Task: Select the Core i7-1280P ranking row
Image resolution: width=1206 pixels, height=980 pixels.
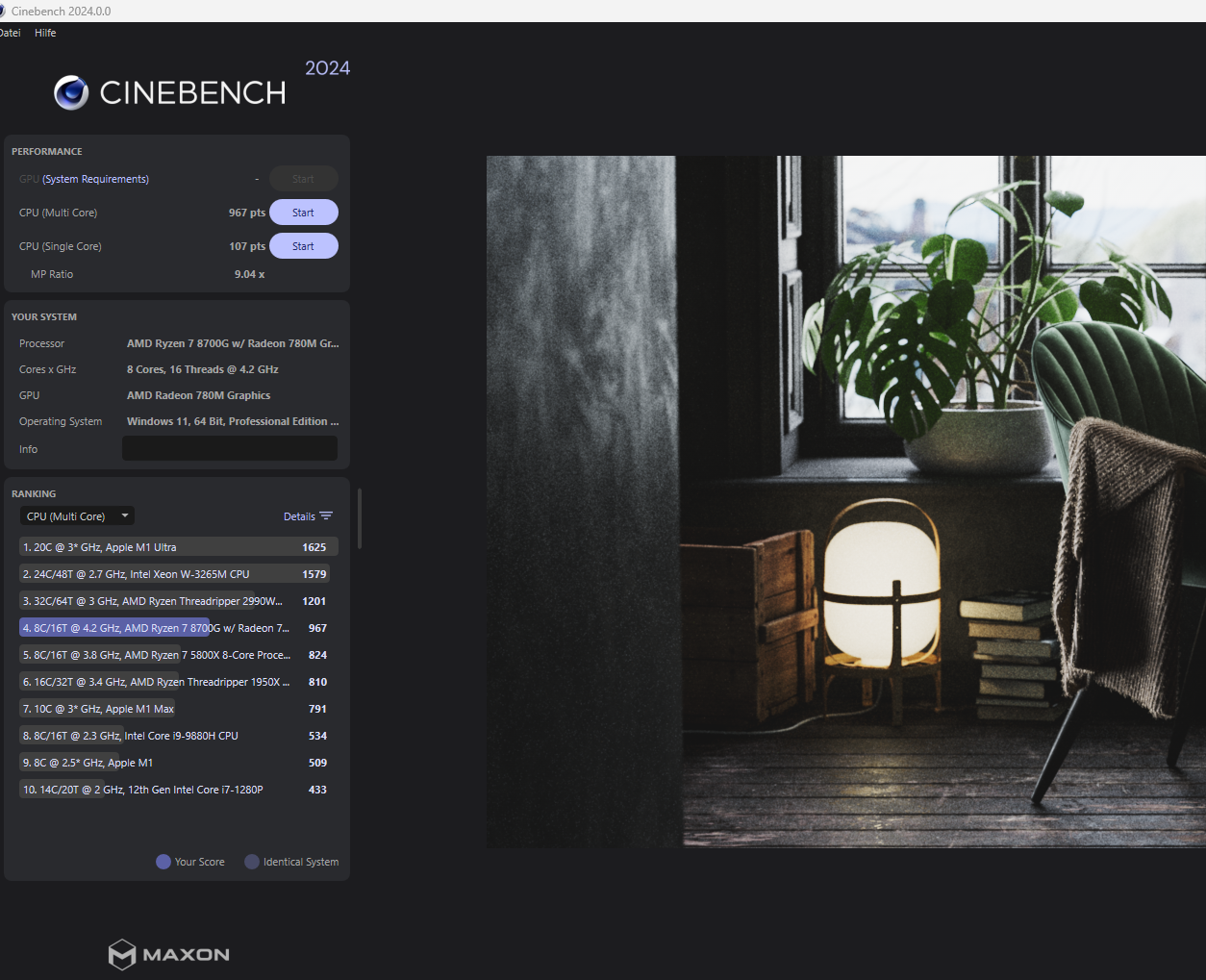Action: click(x=179, y=790)
